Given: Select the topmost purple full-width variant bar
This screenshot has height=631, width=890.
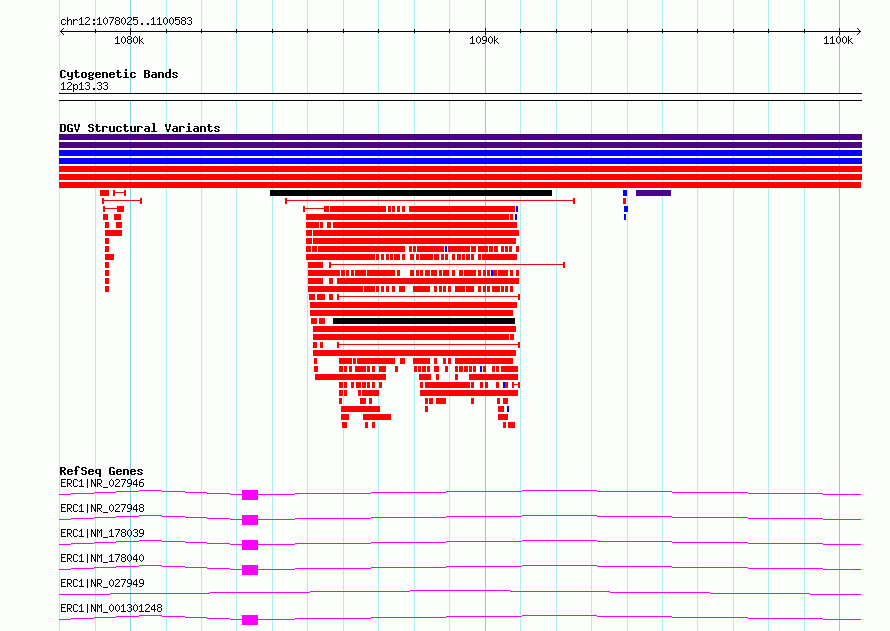Looking at the screenshot, I should click(x=460, y=137).
